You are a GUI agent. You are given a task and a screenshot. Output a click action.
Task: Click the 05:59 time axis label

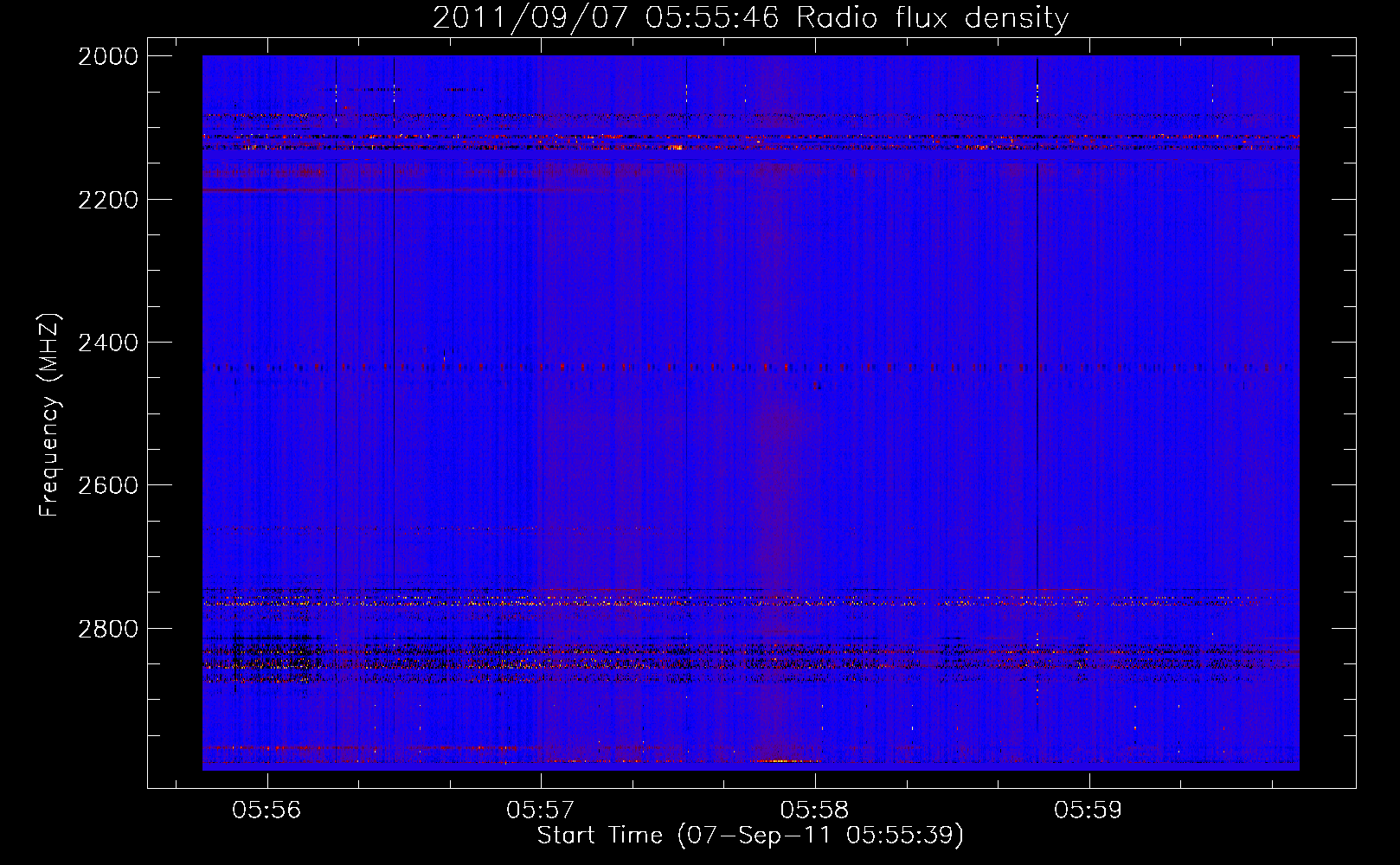click(x=1089, y=810)
